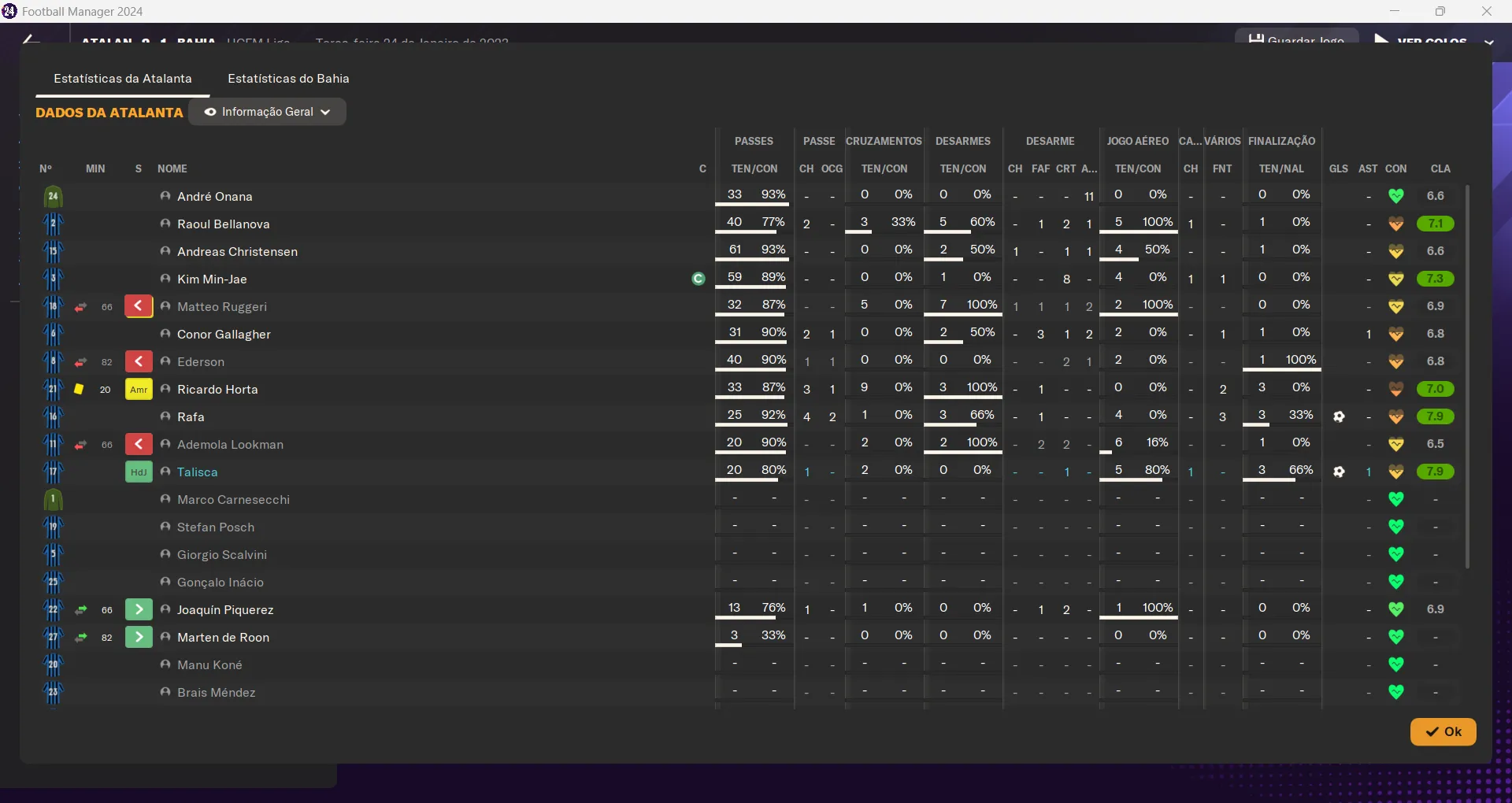Click the player table vertical scrollbar
Image resolution: width=1512 pixels, height=803 pixels.
coord(1467,376)
